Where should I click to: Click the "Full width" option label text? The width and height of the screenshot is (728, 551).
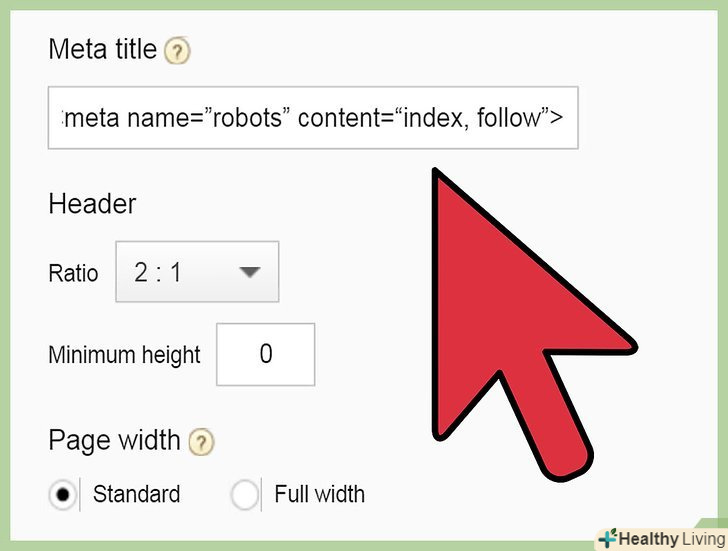319,494
